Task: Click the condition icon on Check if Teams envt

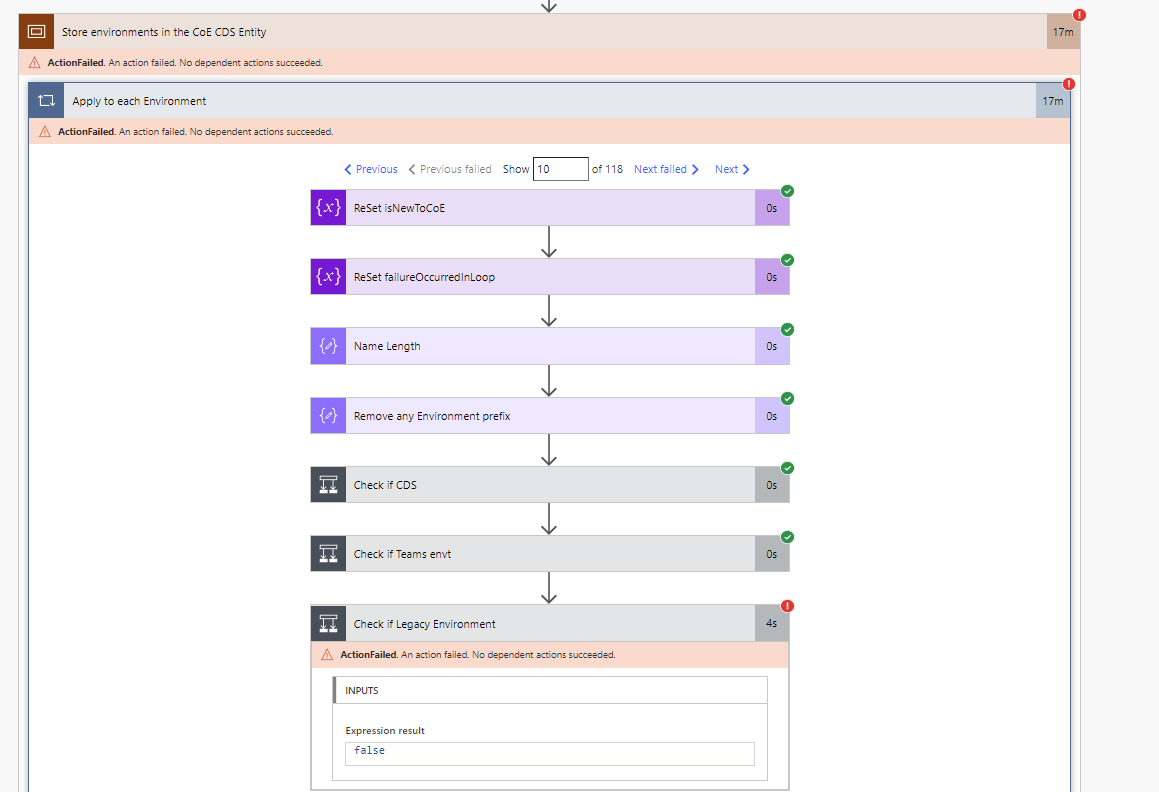Action: [328, 554]
